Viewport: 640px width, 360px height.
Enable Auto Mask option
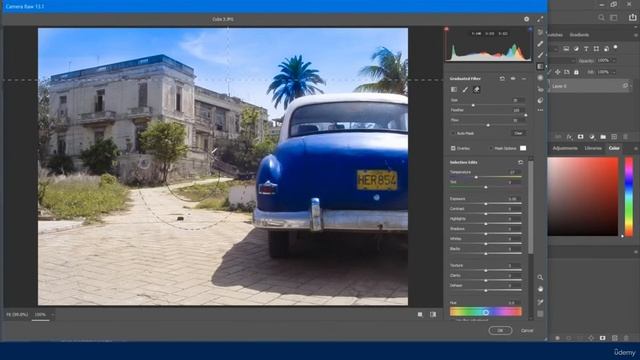[453, 133]
